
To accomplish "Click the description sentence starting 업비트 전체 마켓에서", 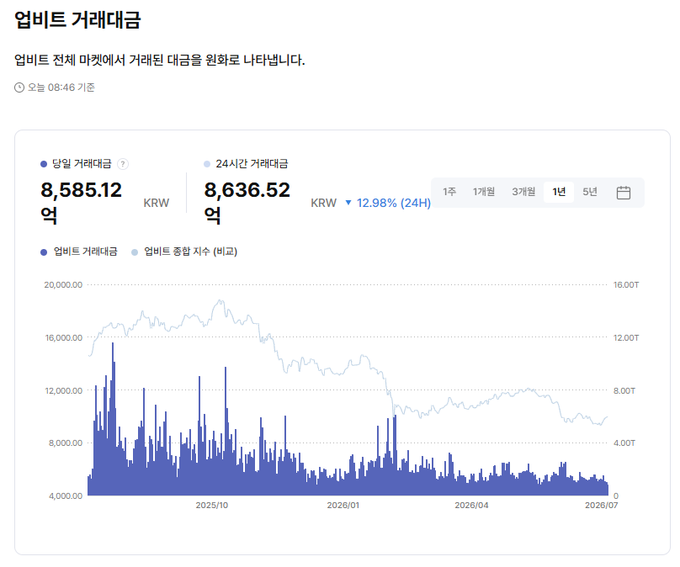I will [160, 60].
